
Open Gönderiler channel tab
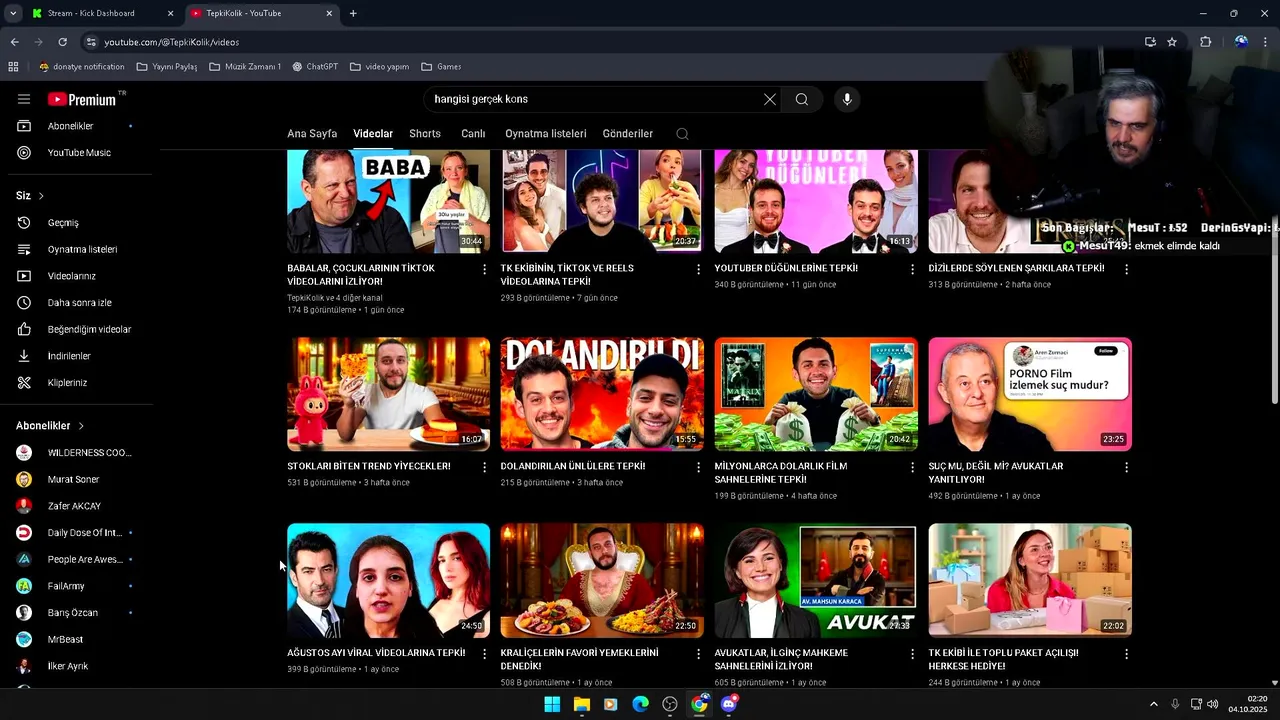[628, 134]
